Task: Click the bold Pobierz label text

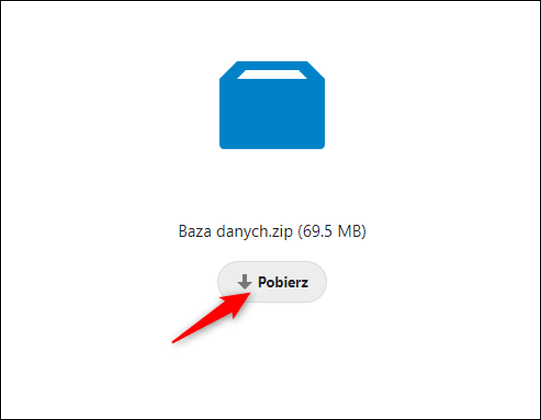Action: pyautogui.click(x=283, y=282)
